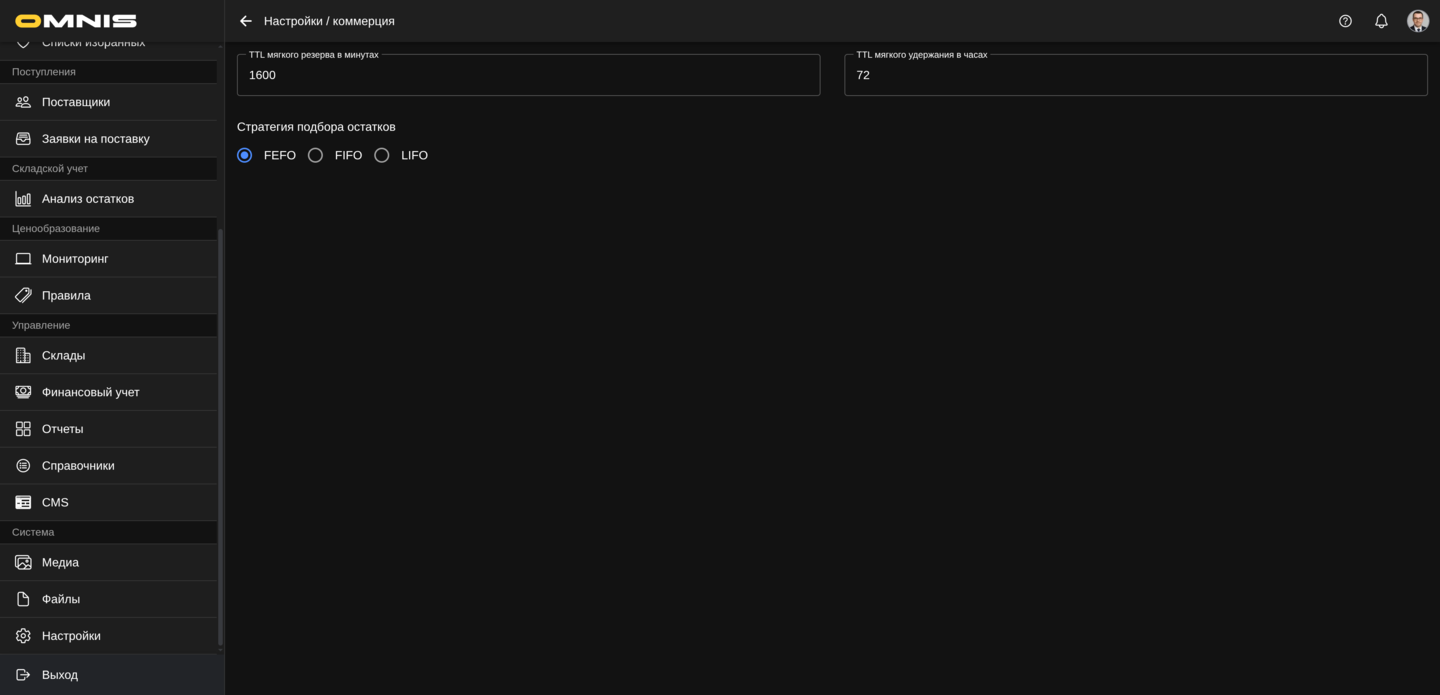Screen dimensions: 1440x695
Task: Click the Правила price tag icon
Action: [x=23, y=296]
